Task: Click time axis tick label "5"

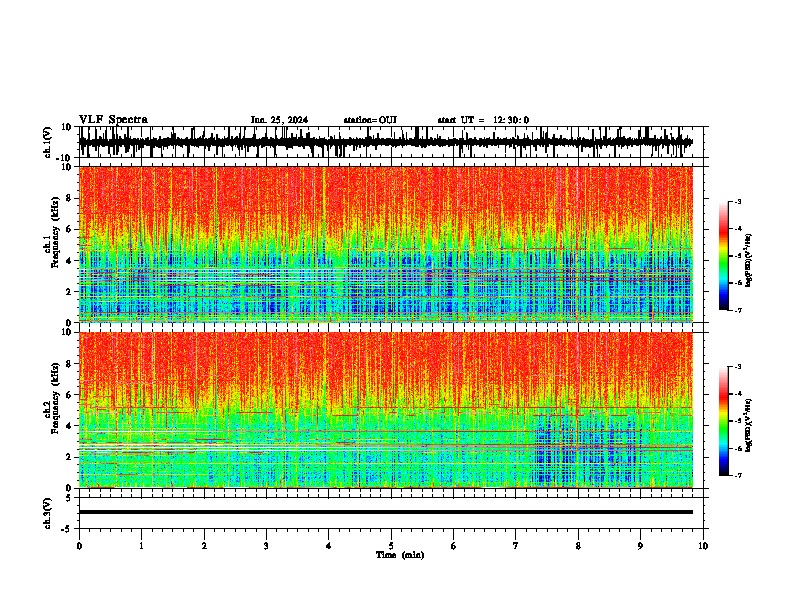Action: point(391,546)
